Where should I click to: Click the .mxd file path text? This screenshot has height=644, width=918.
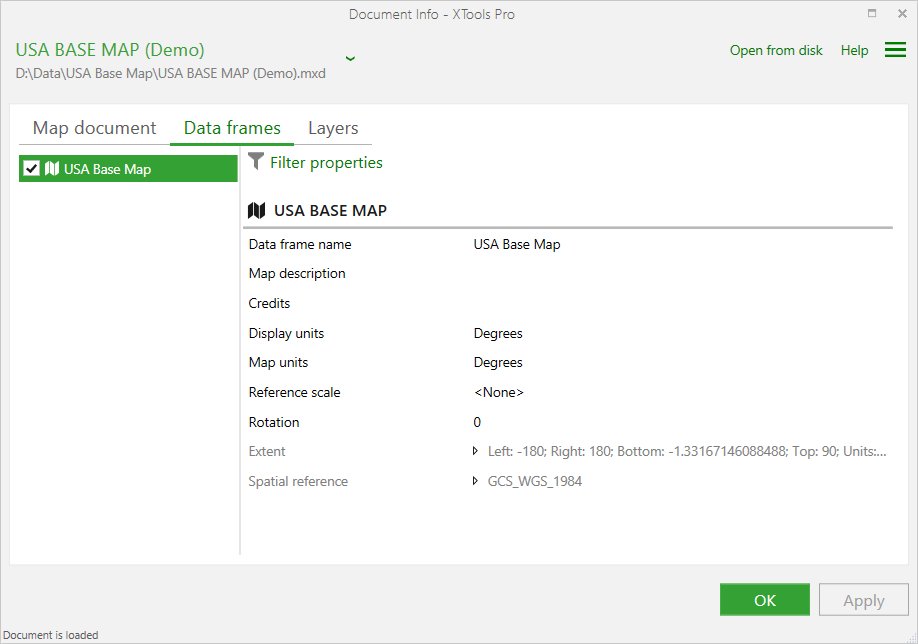coord(170,74)
